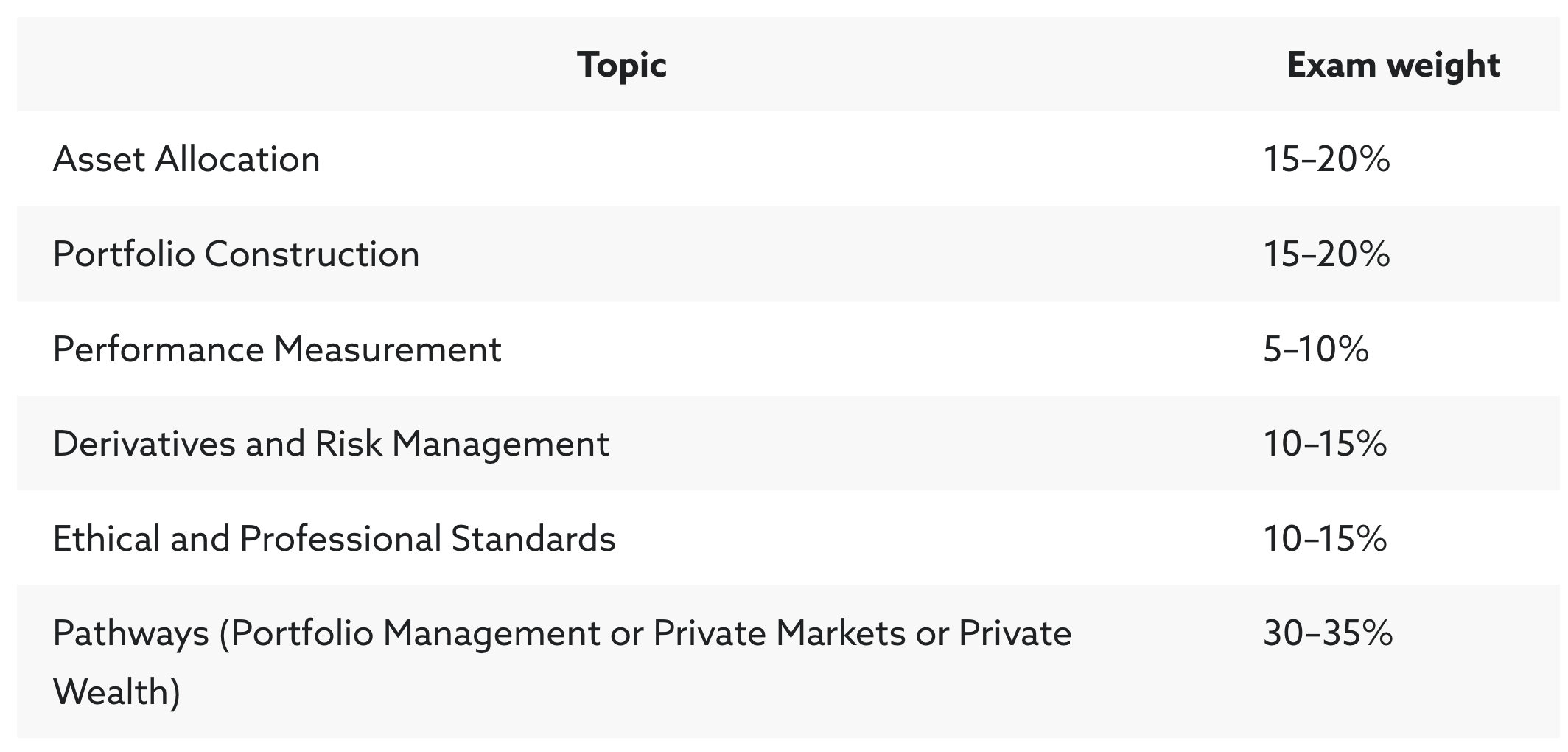This screenshot has width=1568, height=752.
Task: Click the 30–35% Pathways weight value
Action: pos(1328,633)
